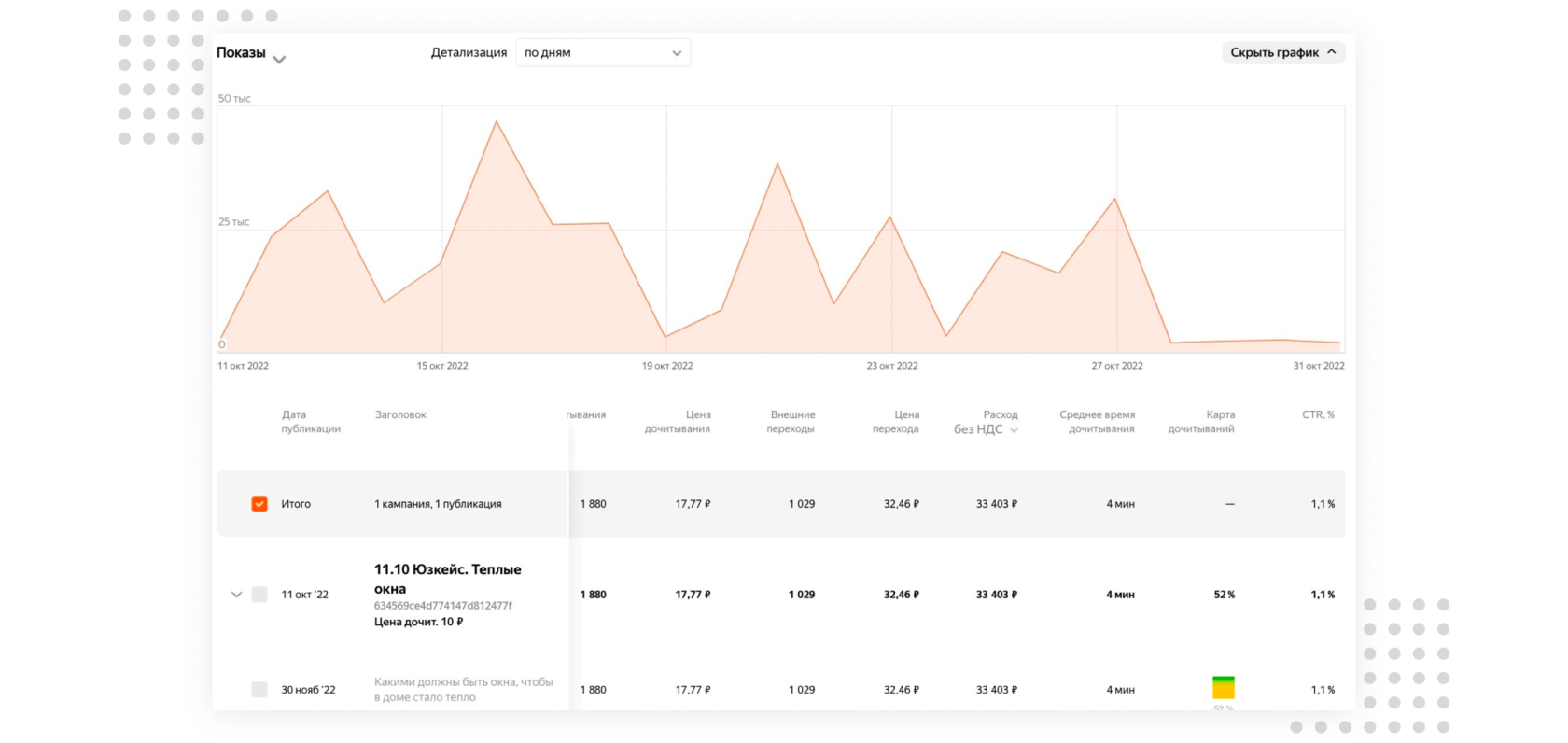1568x743 pixels.
Task: Collapse the 11 окт '22 campaign row
Action: (236, 595)
